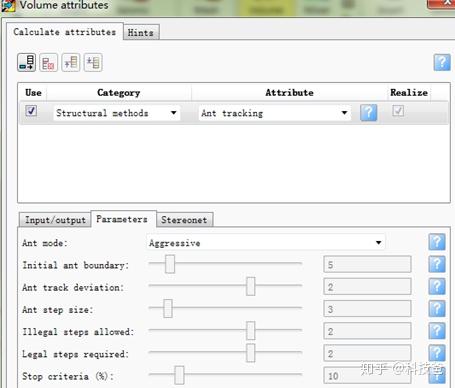This screenshot has height=388, width=455.
Task: Switch to Calculate attributes tab
Action: pyautogui.click(x=65, y=32)
